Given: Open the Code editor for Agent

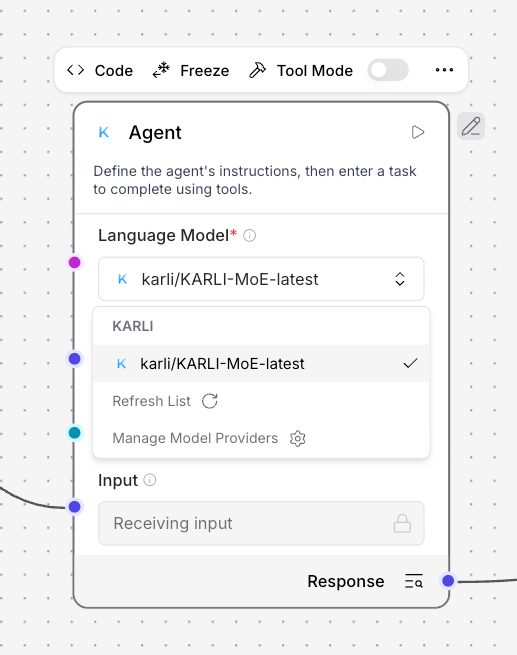Looking at the screenshot, I should pos(100,71).
